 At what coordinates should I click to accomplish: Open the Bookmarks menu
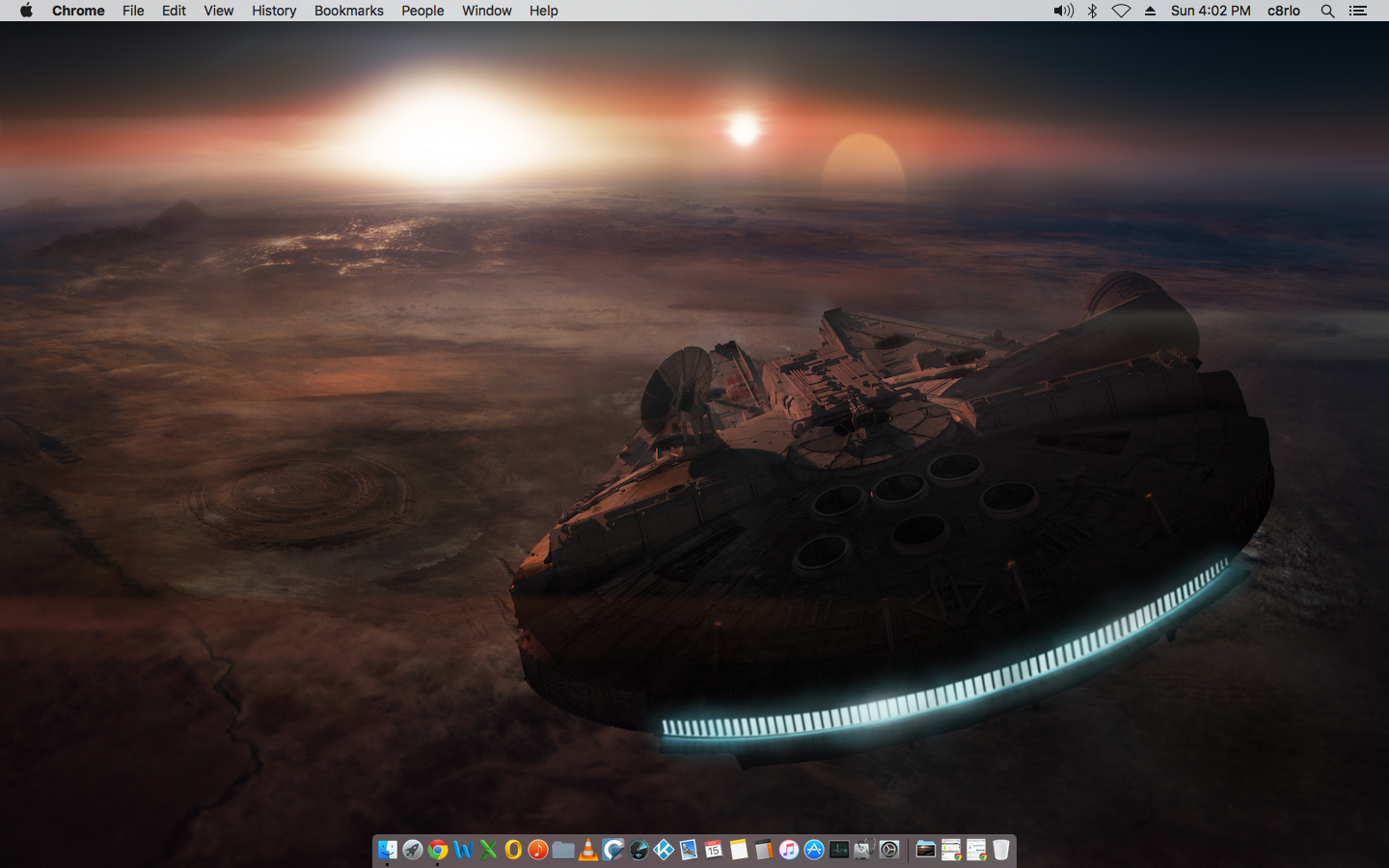click(x=349, y=11)
